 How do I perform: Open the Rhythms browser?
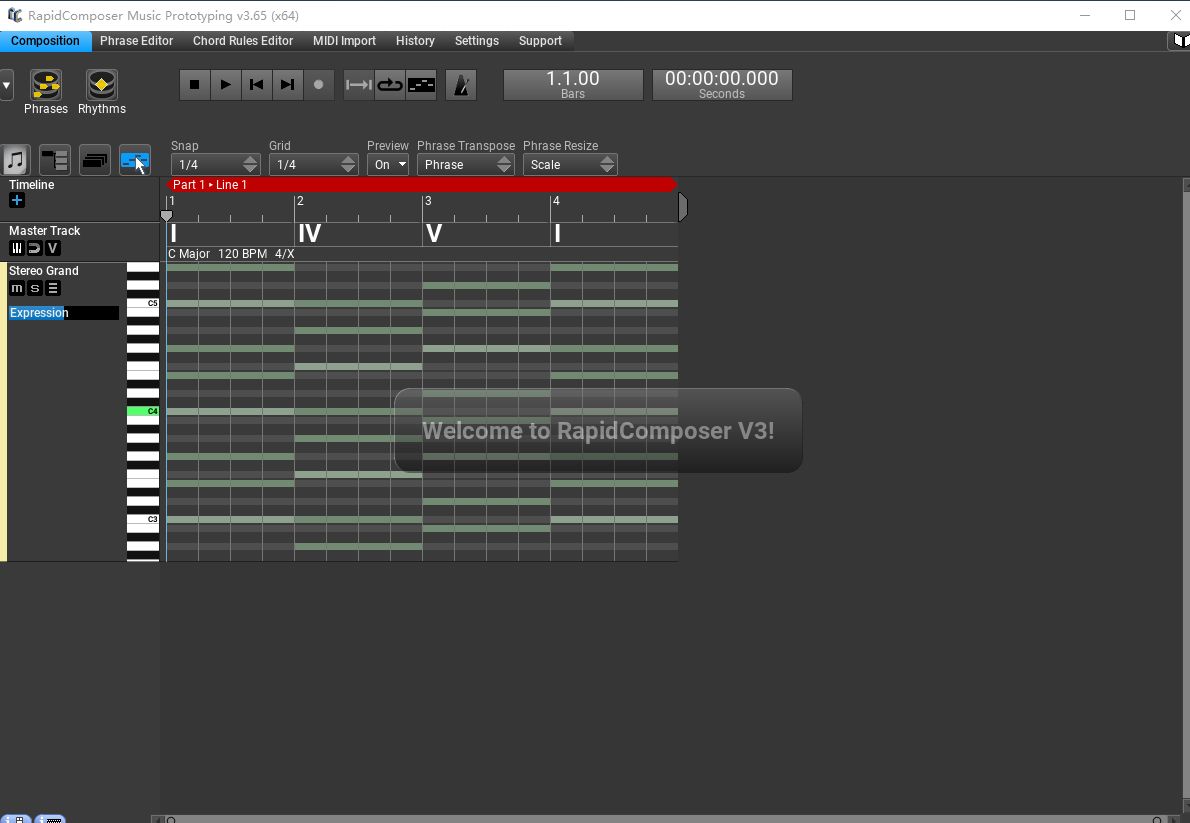point(102,92)
